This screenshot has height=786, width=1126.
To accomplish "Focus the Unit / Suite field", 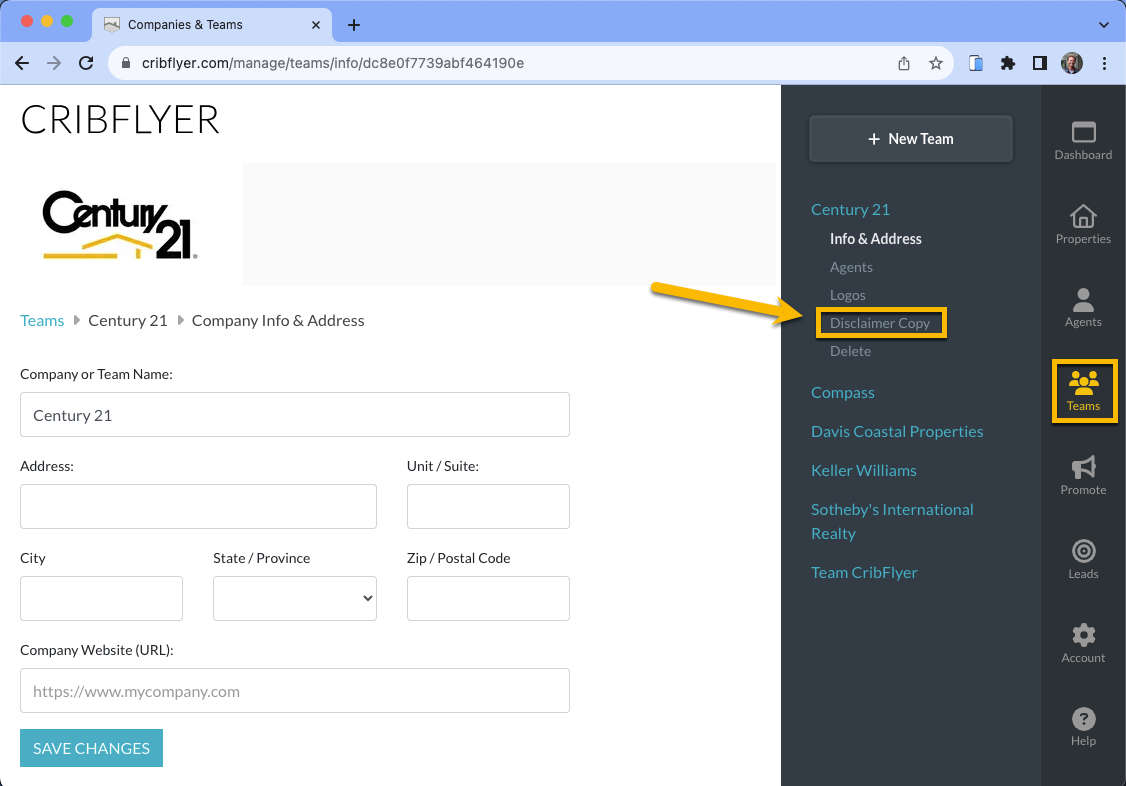I will (488, 506).
